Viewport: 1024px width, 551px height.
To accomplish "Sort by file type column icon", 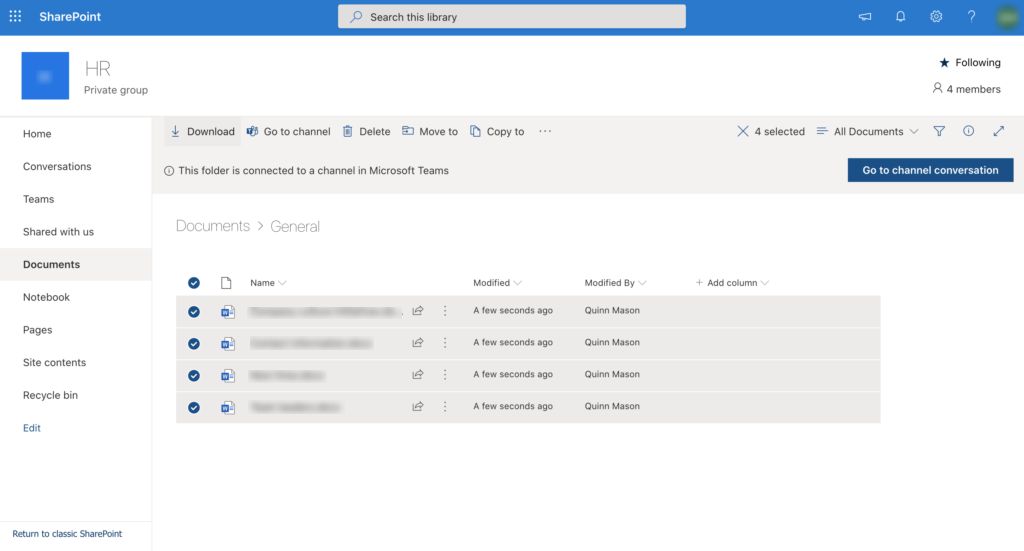I will pos(226,283).
